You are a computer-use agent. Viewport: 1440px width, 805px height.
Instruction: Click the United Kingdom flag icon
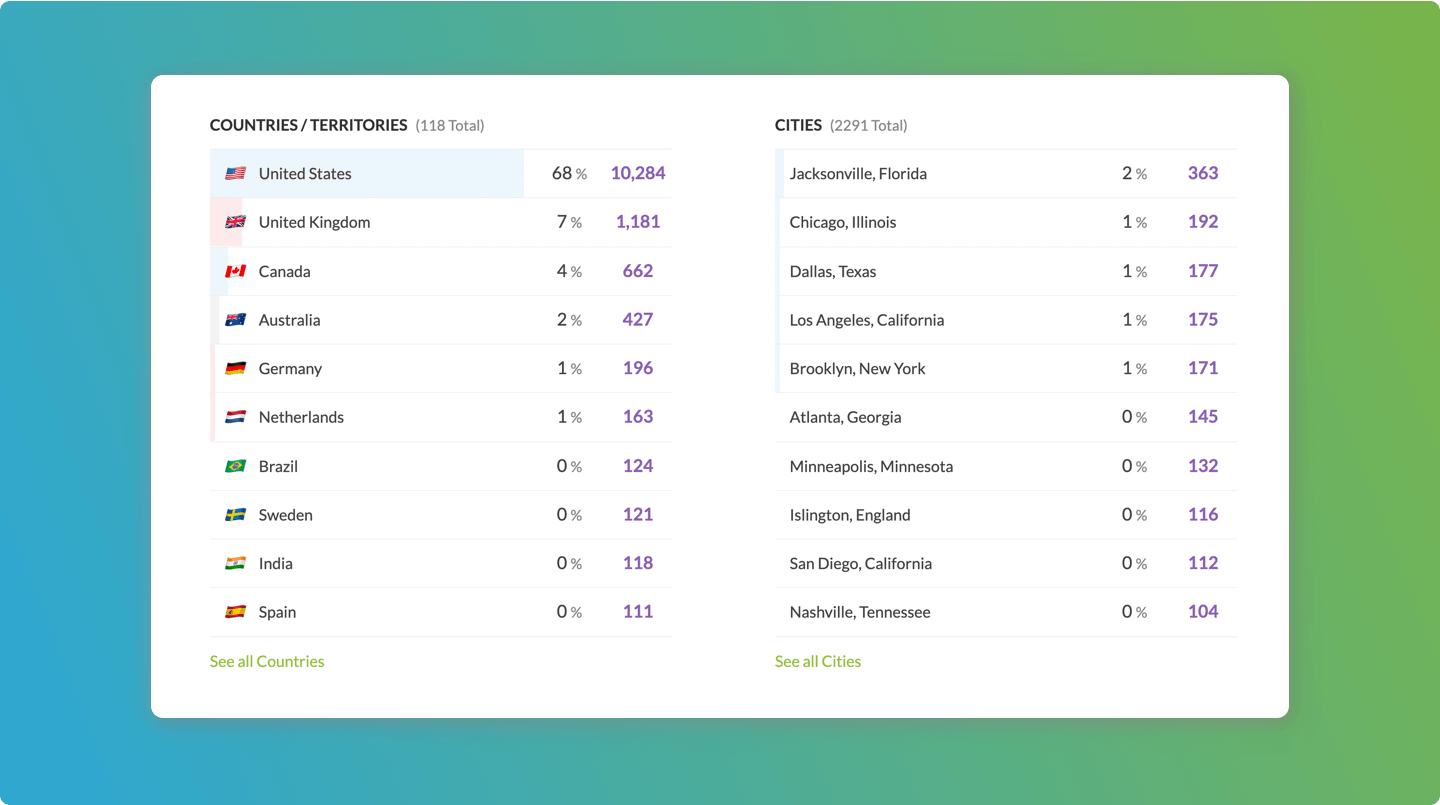point(235,222)
